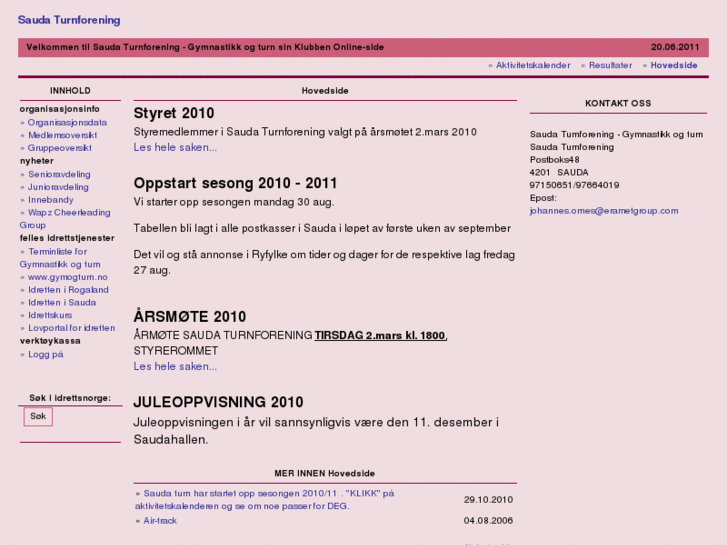
Task: Open the Idrettskurs sidebar link
Action: 50,315
